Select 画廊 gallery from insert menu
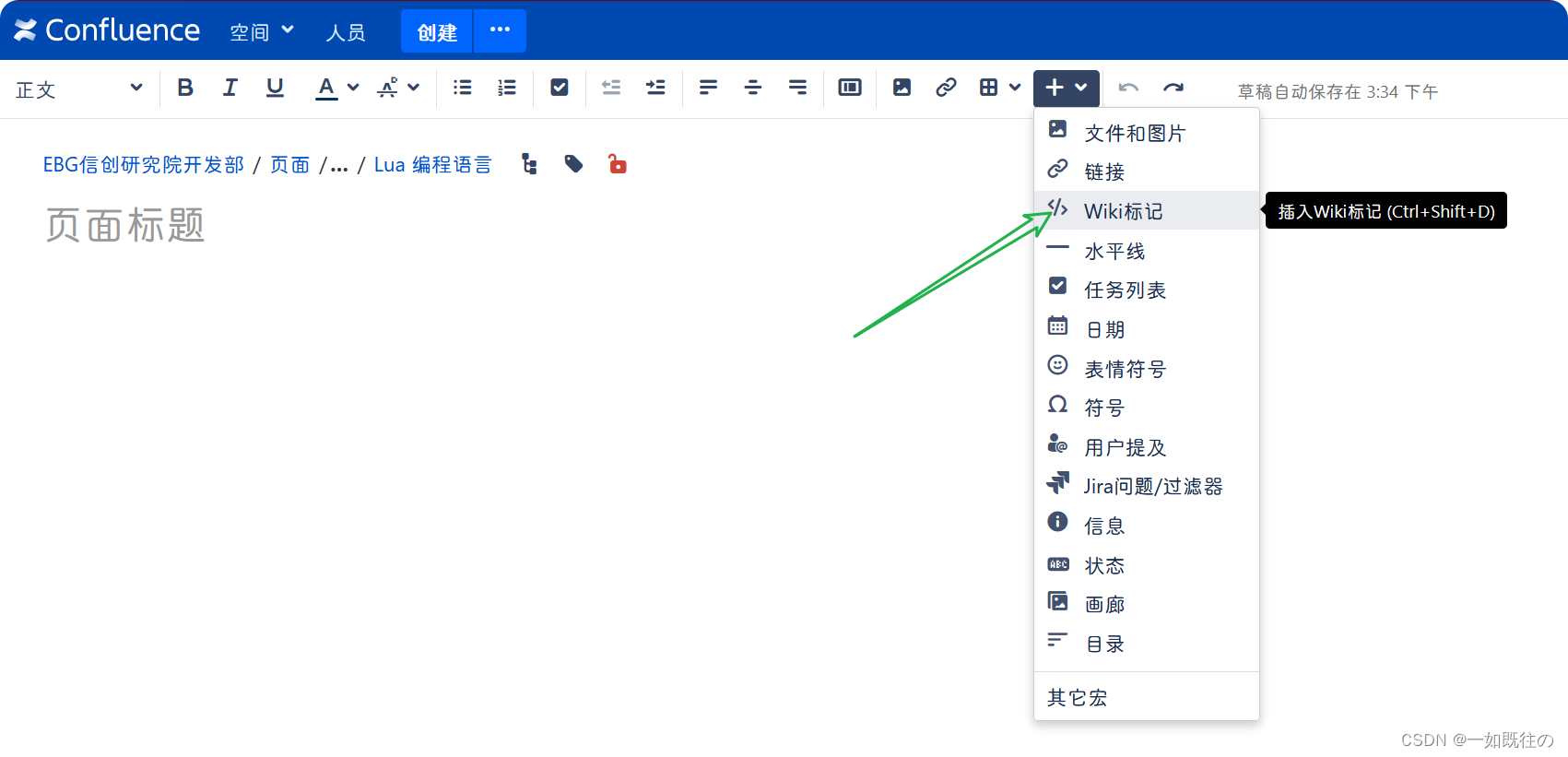The width and height of the screenshot is (1568, 757). coord(1147,604)
